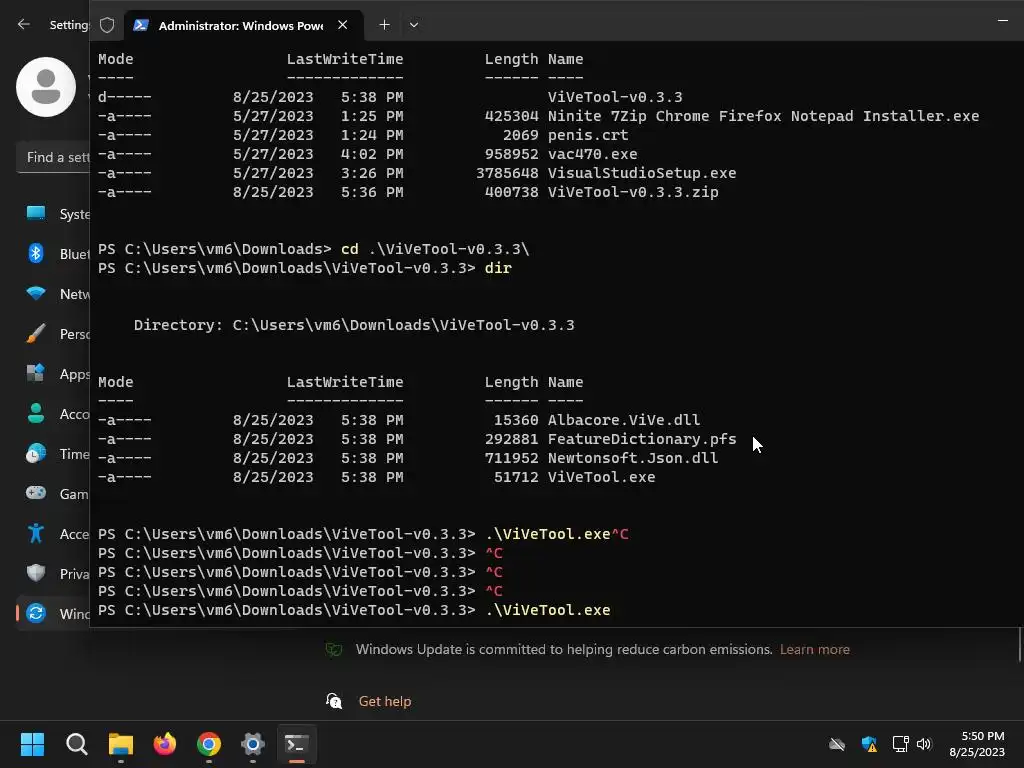This screenshot has width=1024, height=768.
Task: Click the admin shield icon in the tab bar
Action: click(107, 25)
